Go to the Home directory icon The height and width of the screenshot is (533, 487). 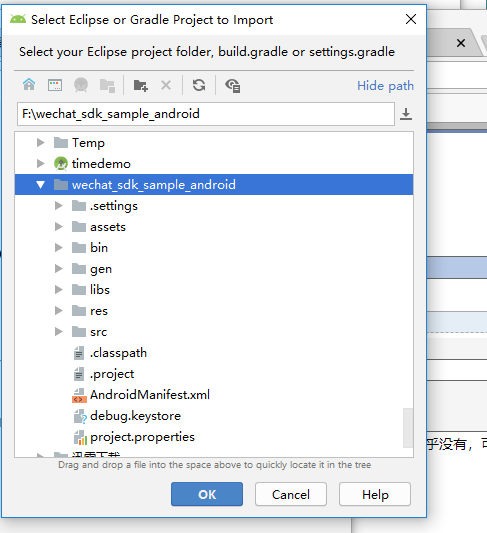29,85
